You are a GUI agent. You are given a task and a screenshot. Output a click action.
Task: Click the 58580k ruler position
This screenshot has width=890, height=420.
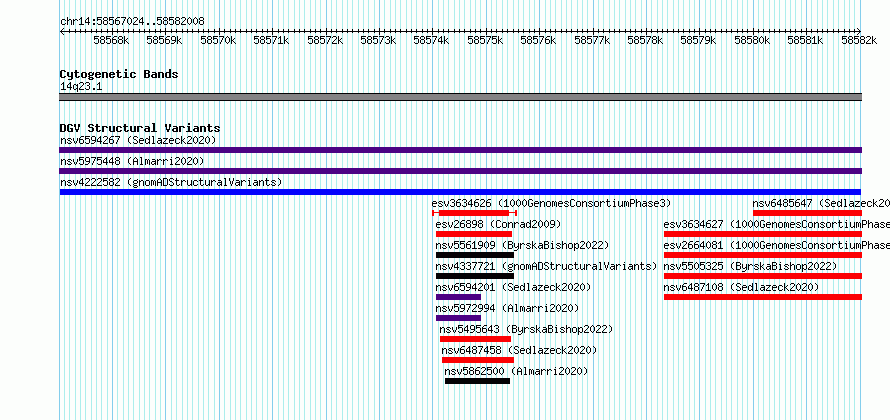753,40
